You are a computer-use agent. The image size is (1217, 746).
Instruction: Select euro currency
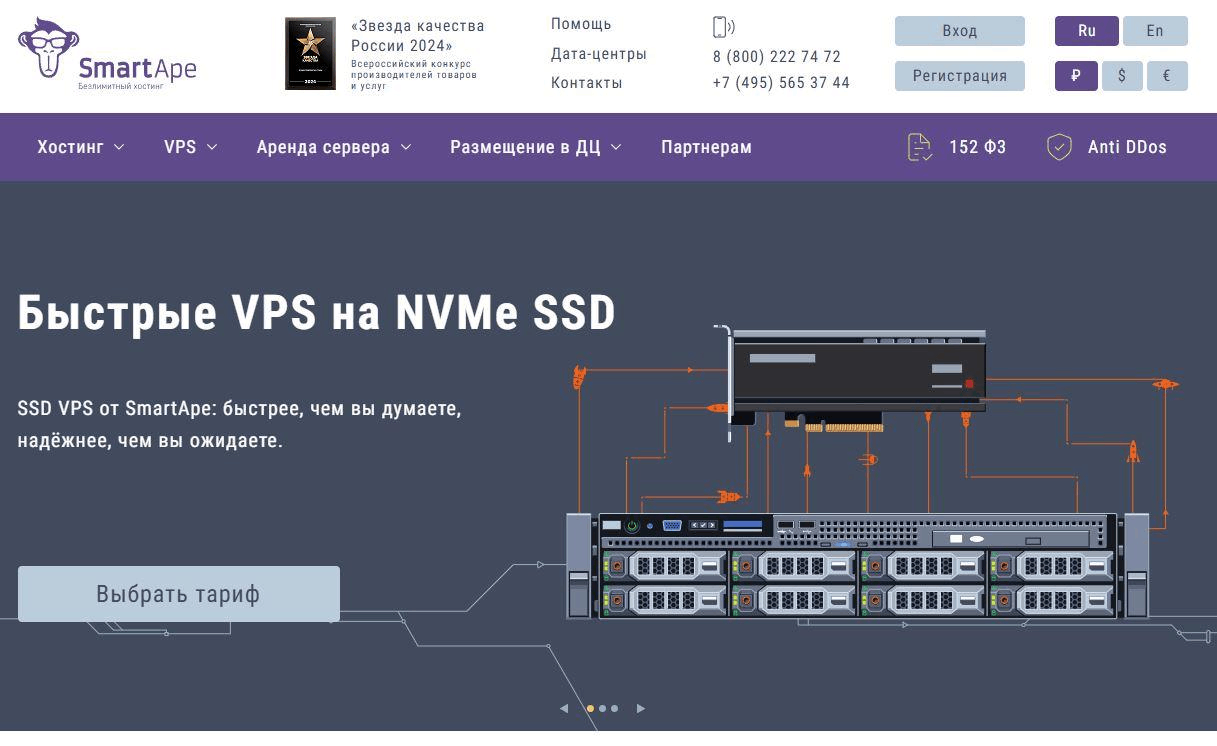pos(1167,76)
